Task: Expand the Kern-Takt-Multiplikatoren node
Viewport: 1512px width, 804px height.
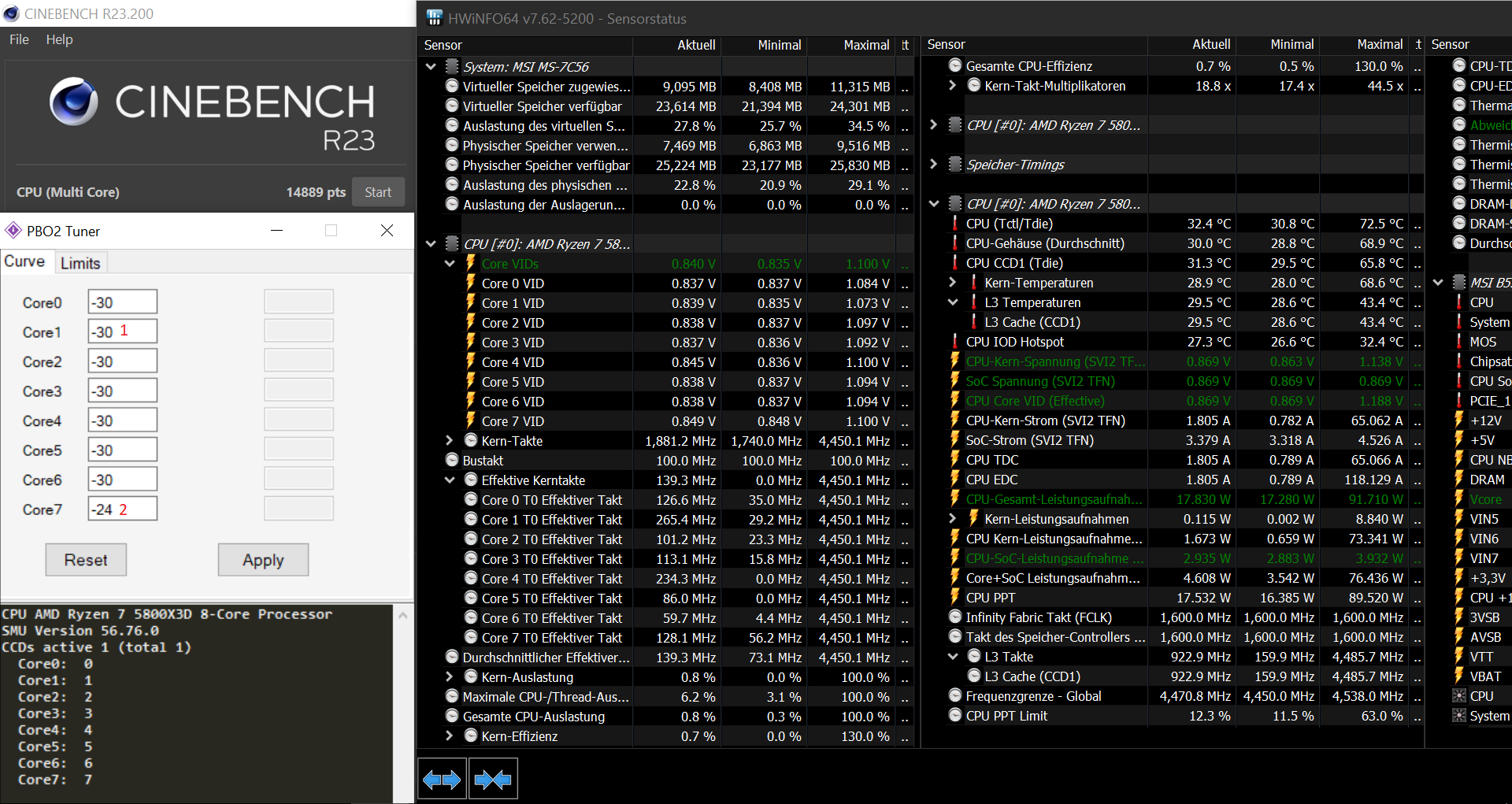Action: coord(952,85)
